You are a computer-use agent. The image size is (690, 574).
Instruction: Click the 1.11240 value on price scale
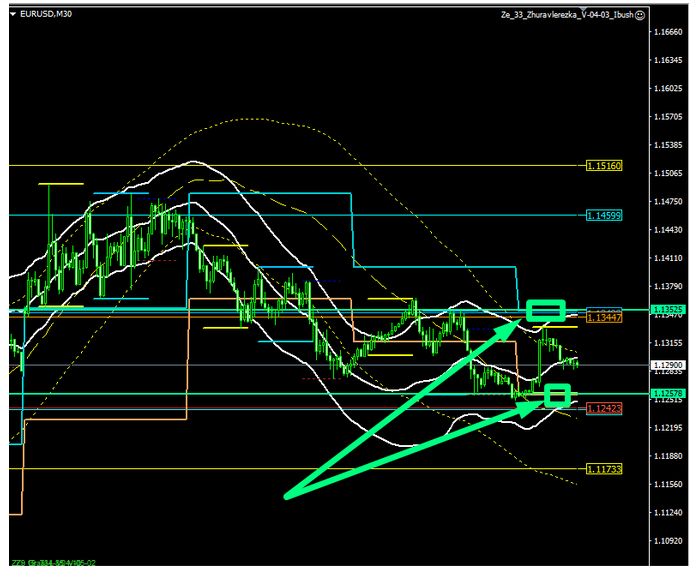point(668,513)
